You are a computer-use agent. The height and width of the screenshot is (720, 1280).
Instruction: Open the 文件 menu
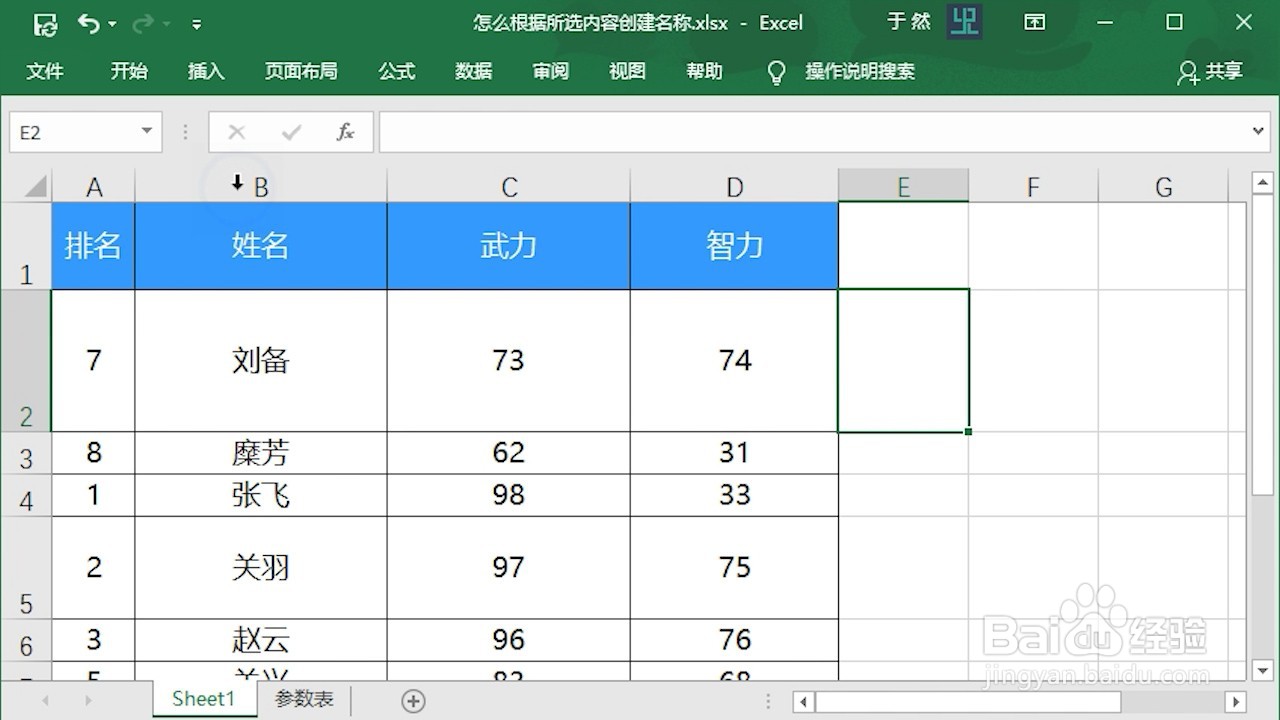tap(45, 71)
